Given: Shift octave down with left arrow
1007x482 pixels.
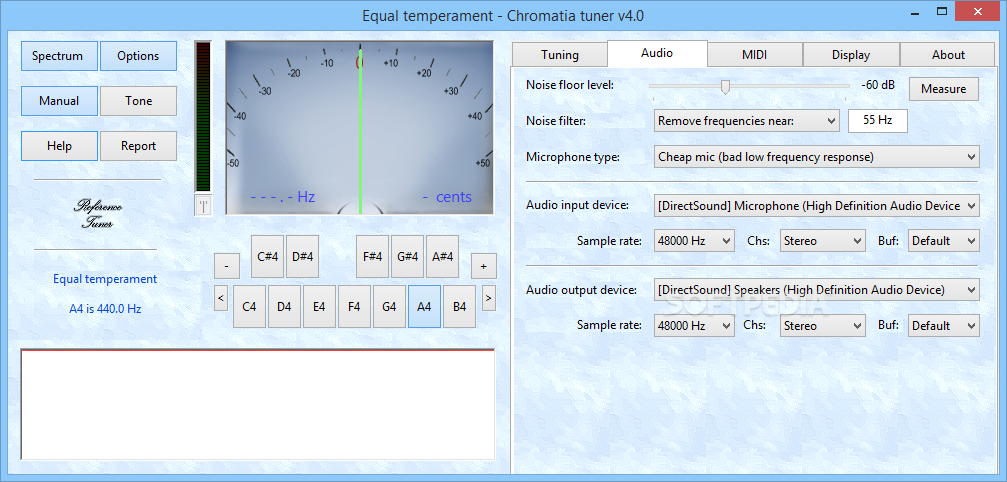Looking at the screenshot, I should tap(221, 298).
